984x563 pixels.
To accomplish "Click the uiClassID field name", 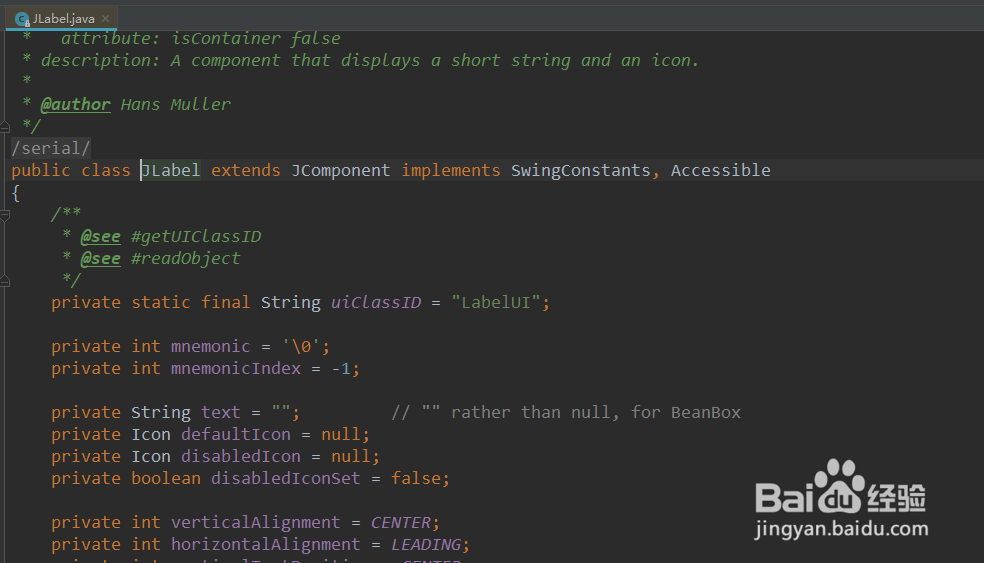I will (x=376, y=303).
